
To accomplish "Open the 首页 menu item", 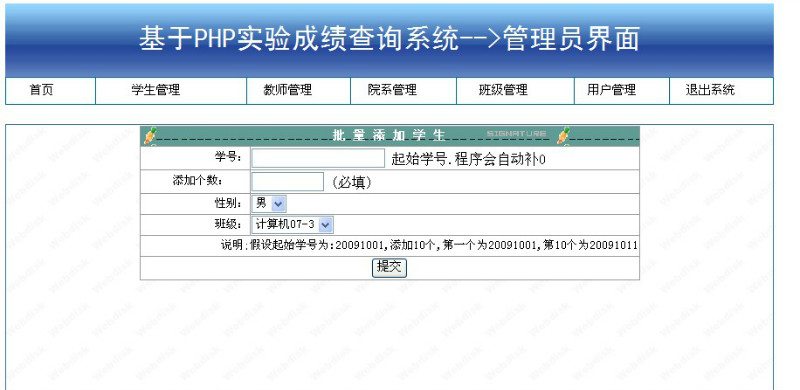I will point(41,90).
